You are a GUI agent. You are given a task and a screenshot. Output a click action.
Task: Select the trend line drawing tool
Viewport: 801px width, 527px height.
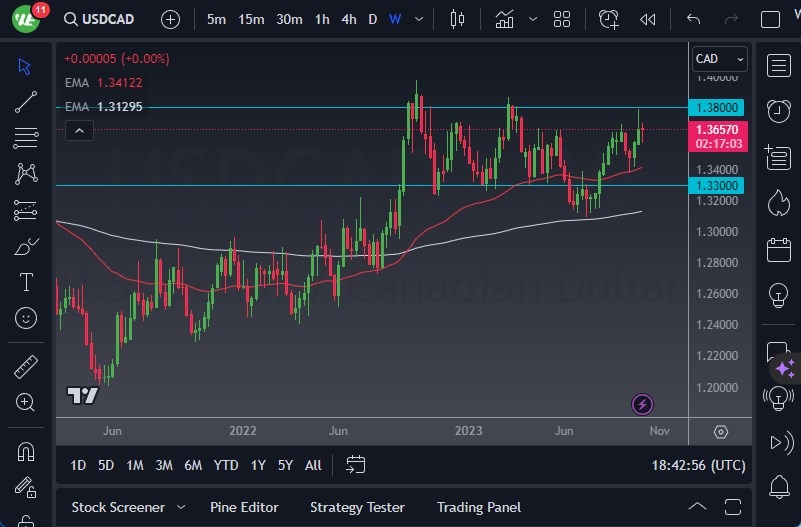click(x=26, y=102)
